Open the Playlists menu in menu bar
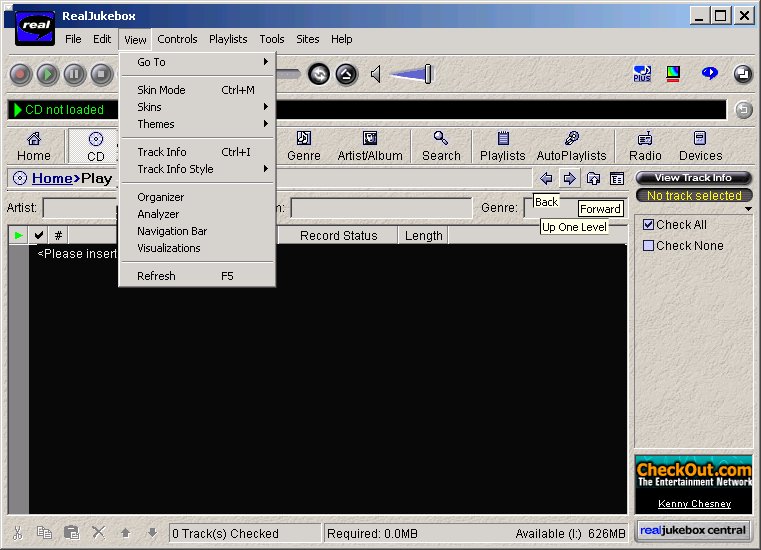 228,39
